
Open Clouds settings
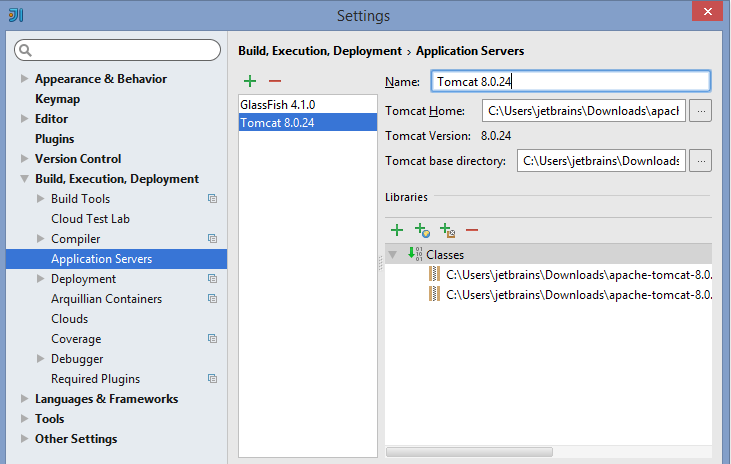point(69,319)
